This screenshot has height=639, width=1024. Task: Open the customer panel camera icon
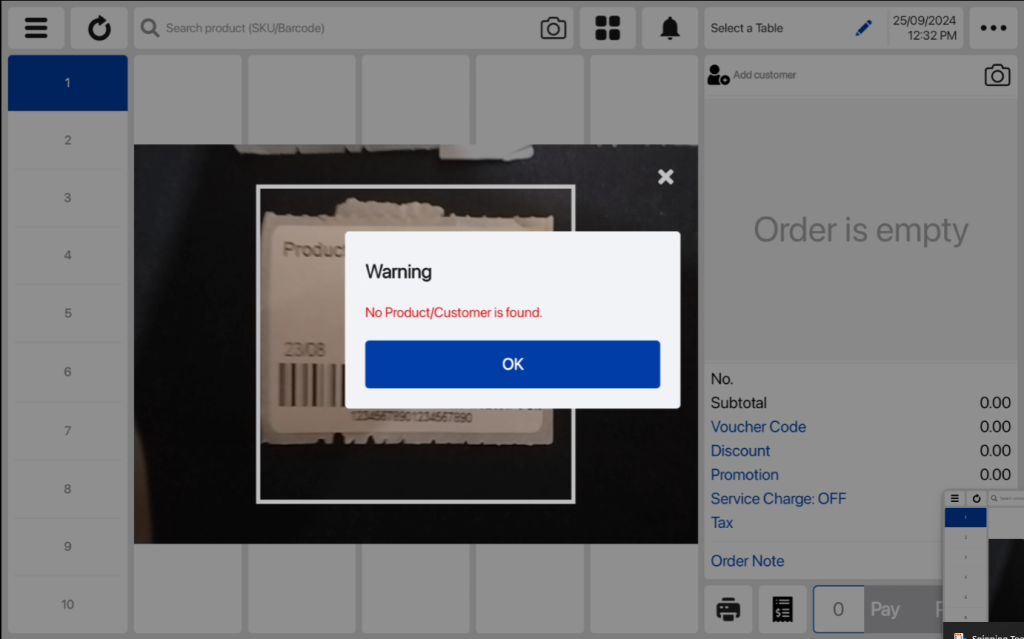(x=997, y=75)
